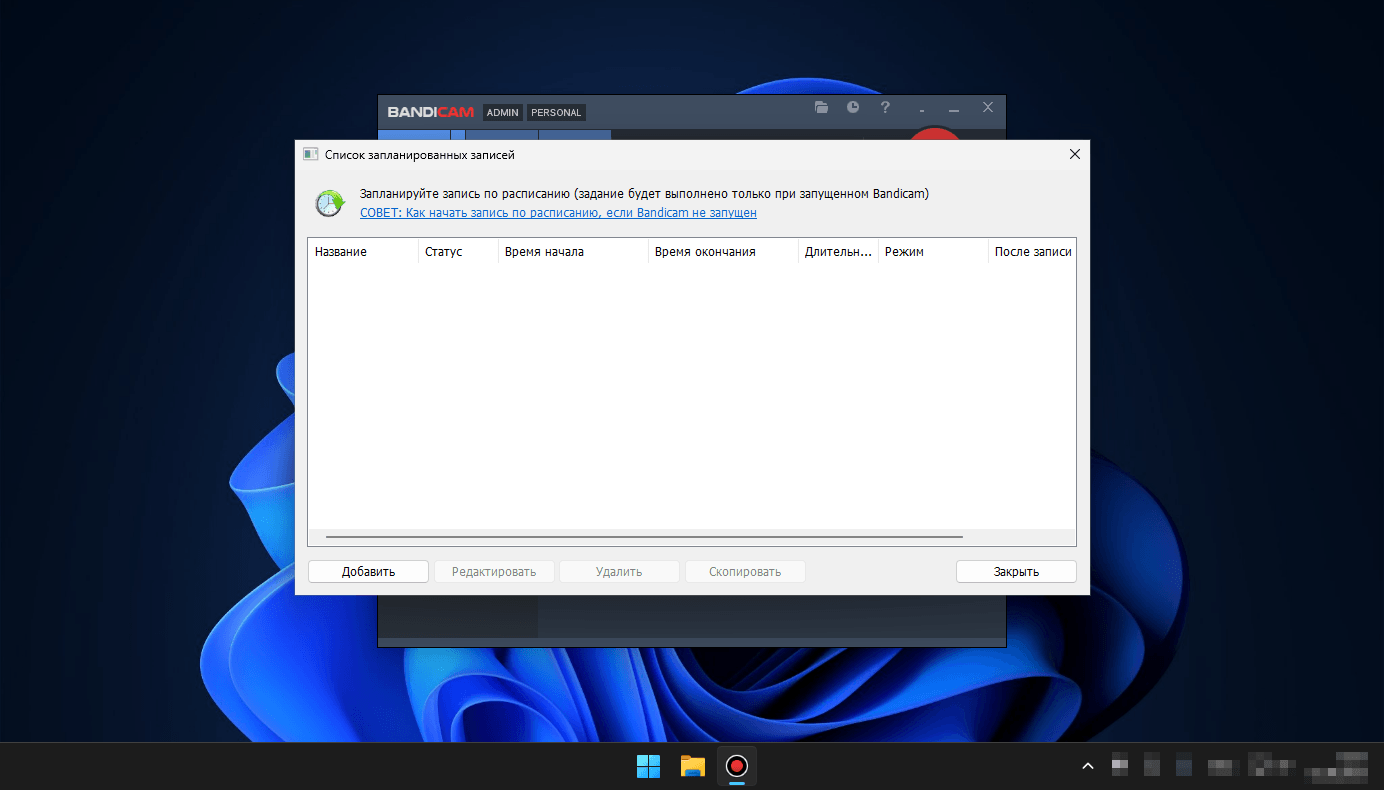This screenshot has width=1384, height=790.
Task: Click the dialog title bar app icon
Action: coord(310,155)
